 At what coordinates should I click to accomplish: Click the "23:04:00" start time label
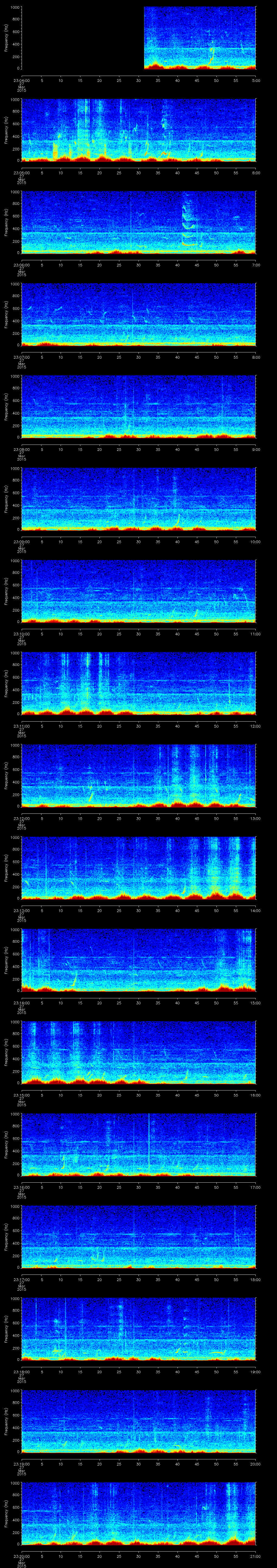(22, 80)
